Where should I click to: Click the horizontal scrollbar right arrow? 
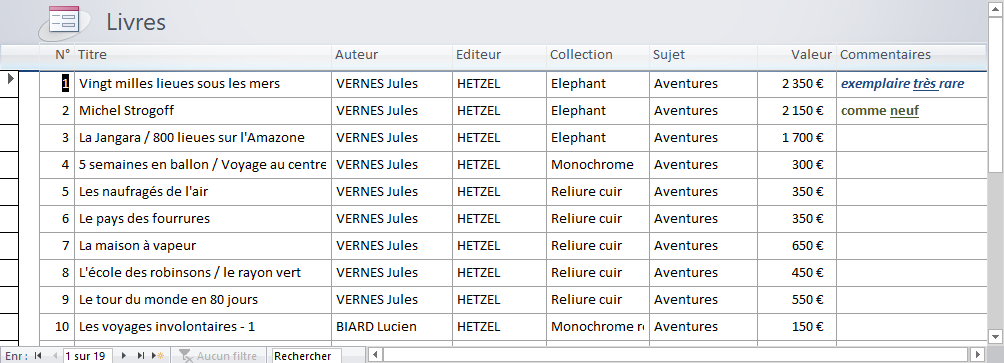click(x=977, y=354)
